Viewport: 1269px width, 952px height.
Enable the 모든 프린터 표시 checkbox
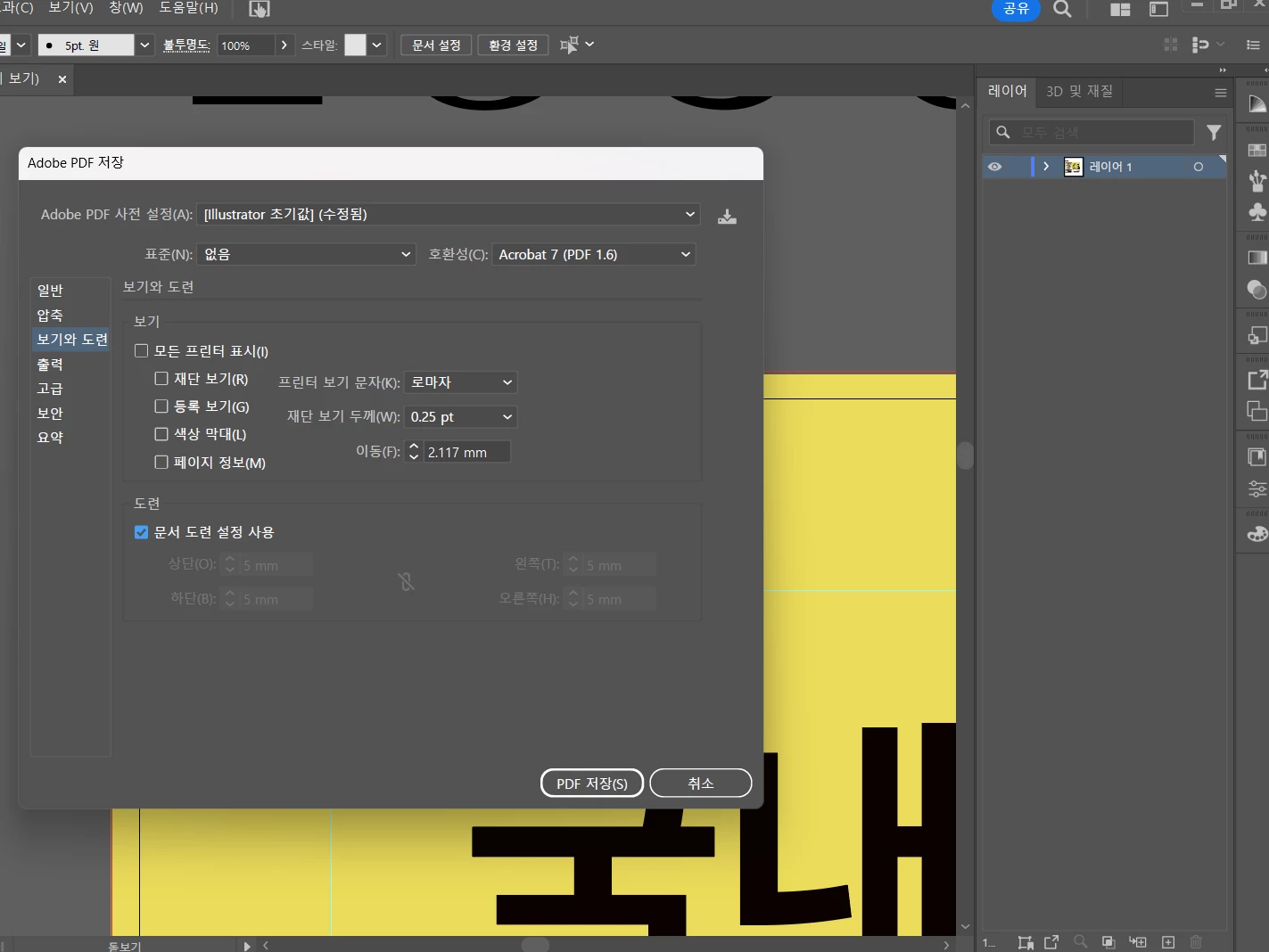click(141, 351)
